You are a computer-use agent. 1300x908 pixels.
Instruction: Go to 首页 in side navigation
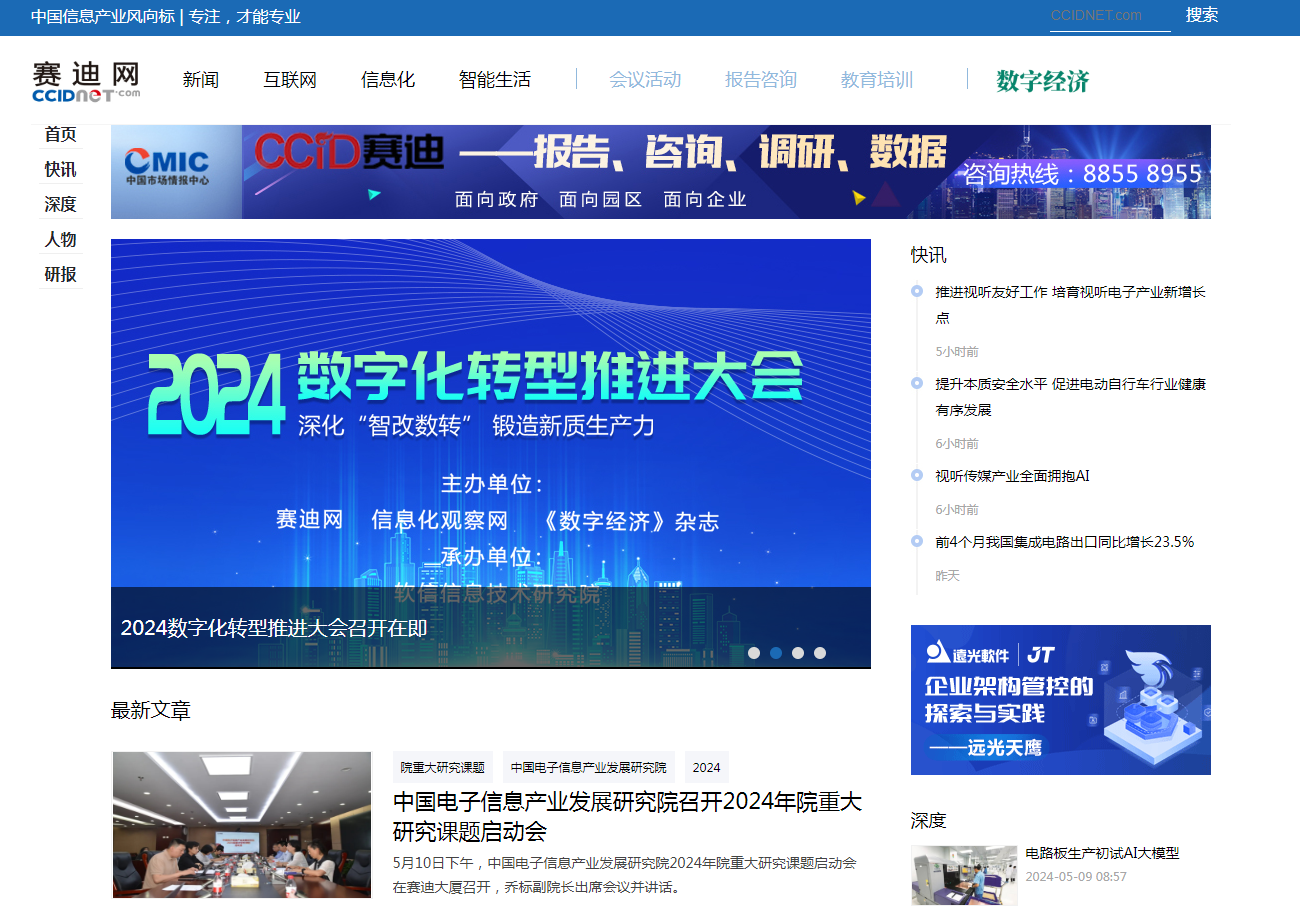(60, 135)
